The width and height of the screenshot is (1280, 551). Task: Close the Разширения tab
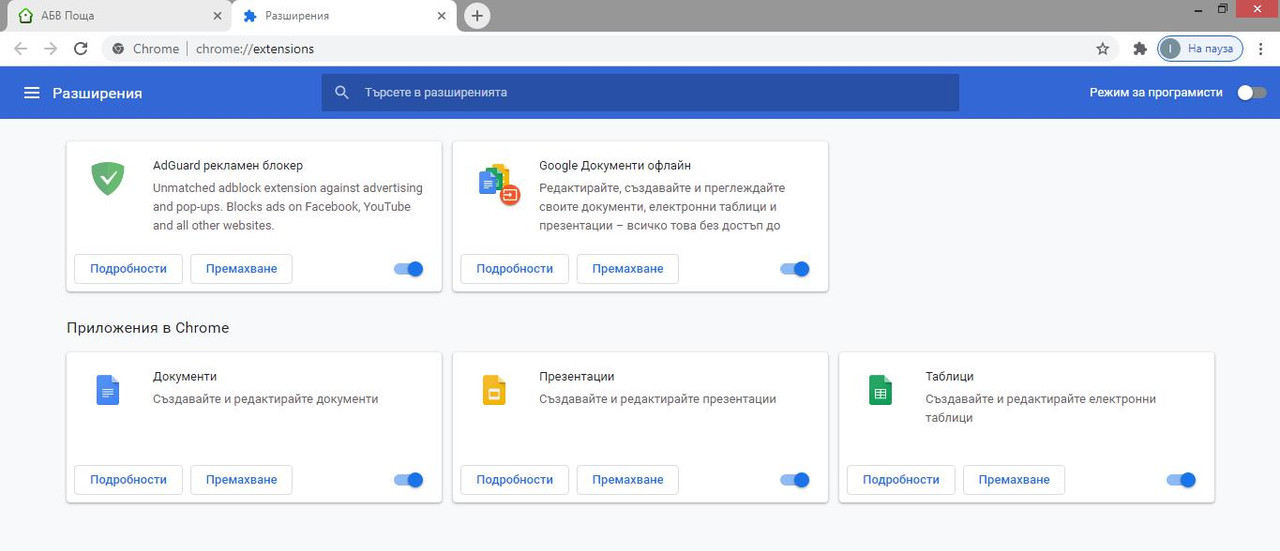pos(442,16)
